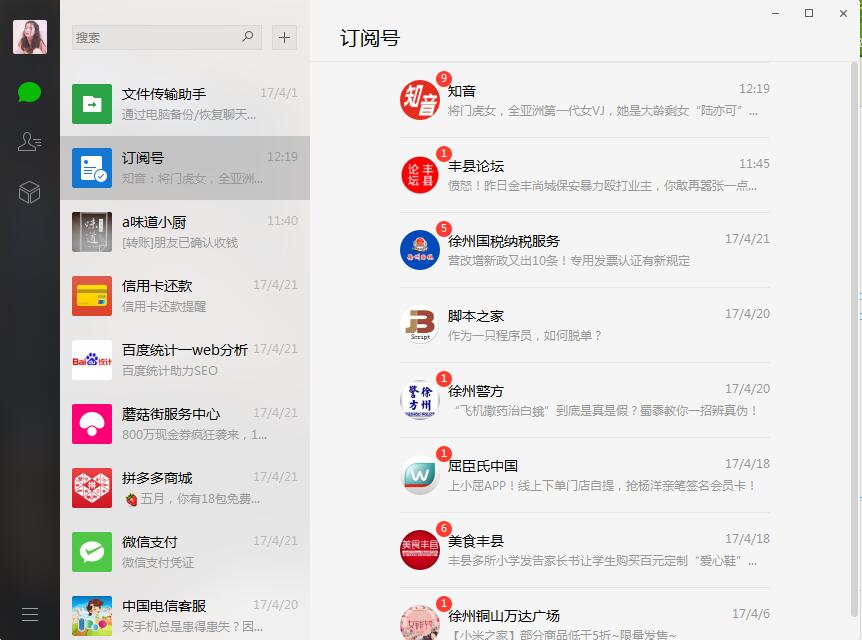Open 百度统计—web分析 chat
Screen dimensions: 862x640
pos(185,360)
